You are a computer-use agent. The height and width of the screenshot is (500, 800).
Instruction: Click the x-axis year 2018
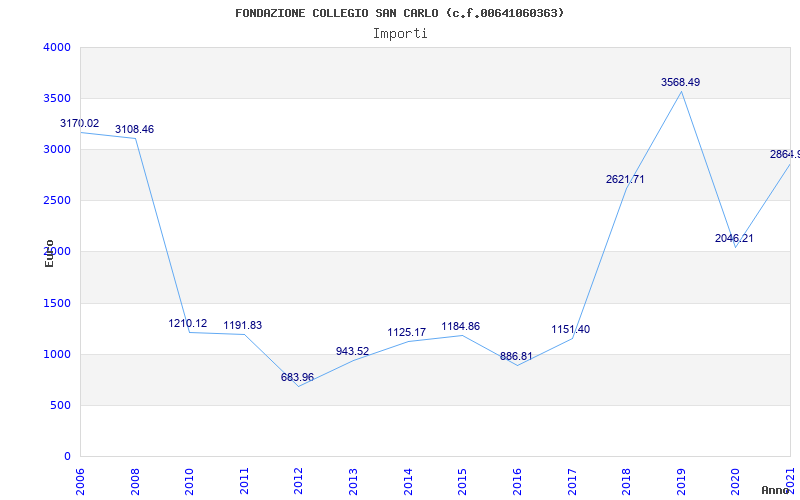tap(627, 482)
